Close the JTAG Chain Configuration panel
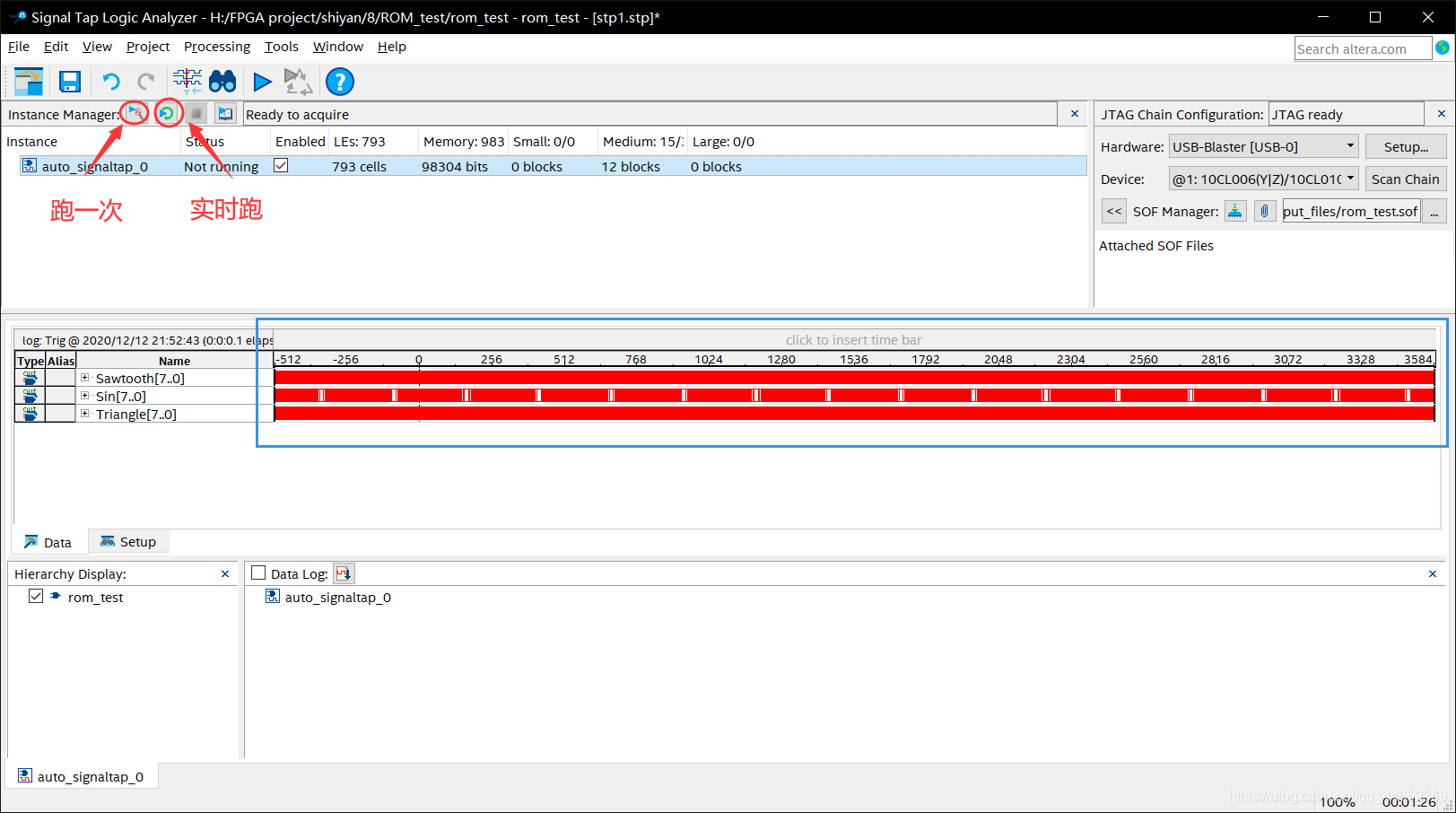Image resolution: width=1456 pixels, height=813 pixels. (1441, 114)
